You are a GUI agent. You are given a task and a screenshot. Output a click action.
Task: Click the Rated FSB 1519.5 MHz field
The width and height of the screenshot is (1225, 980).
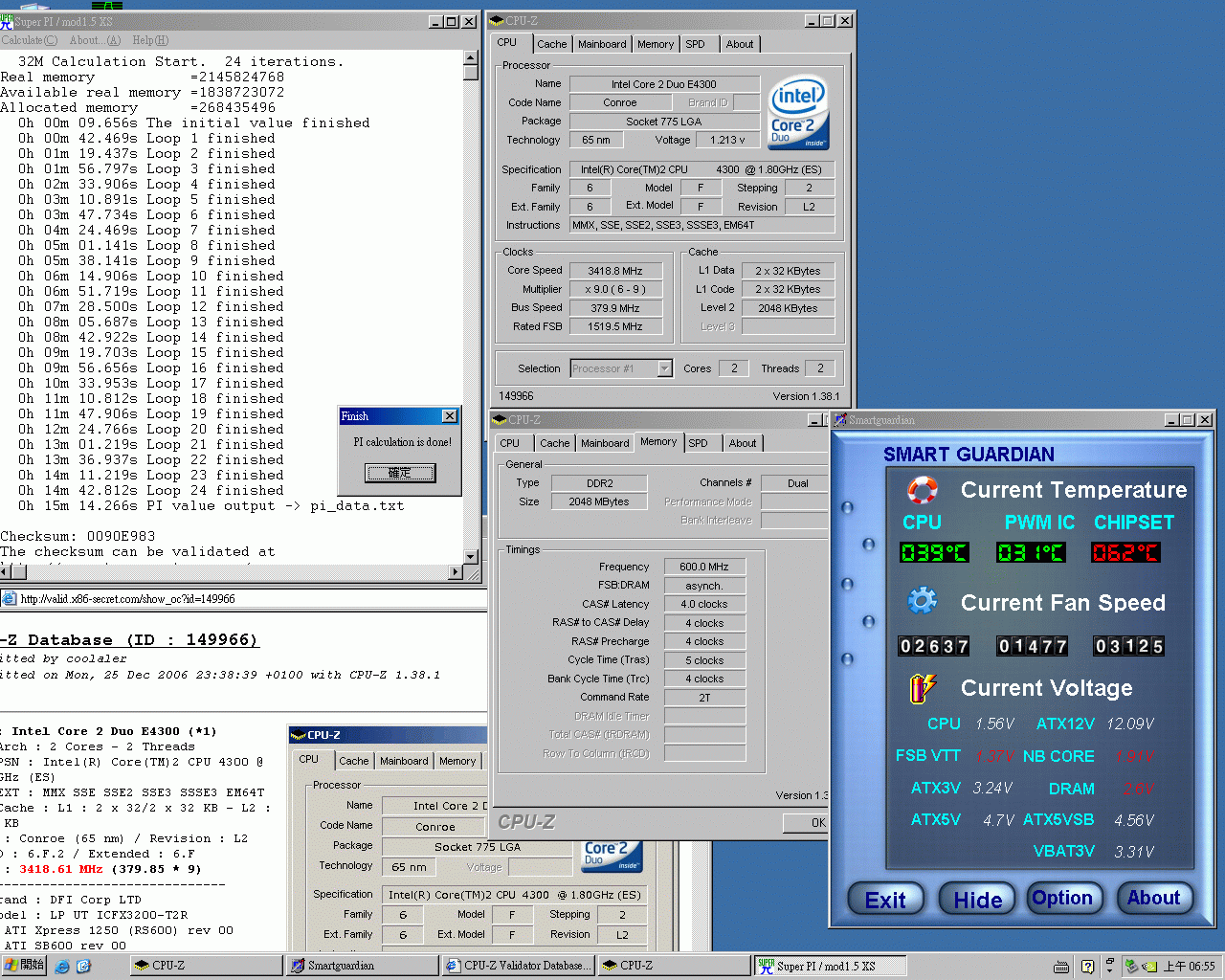pos(615,326)
